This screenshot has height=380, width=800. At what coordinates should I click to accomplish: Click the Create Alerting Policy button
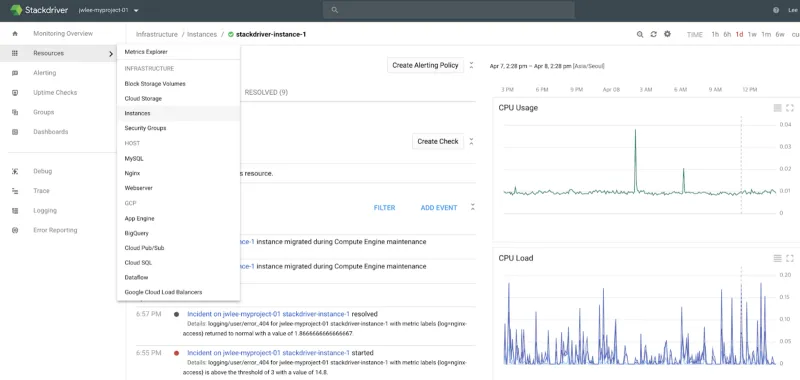point(426,65)
